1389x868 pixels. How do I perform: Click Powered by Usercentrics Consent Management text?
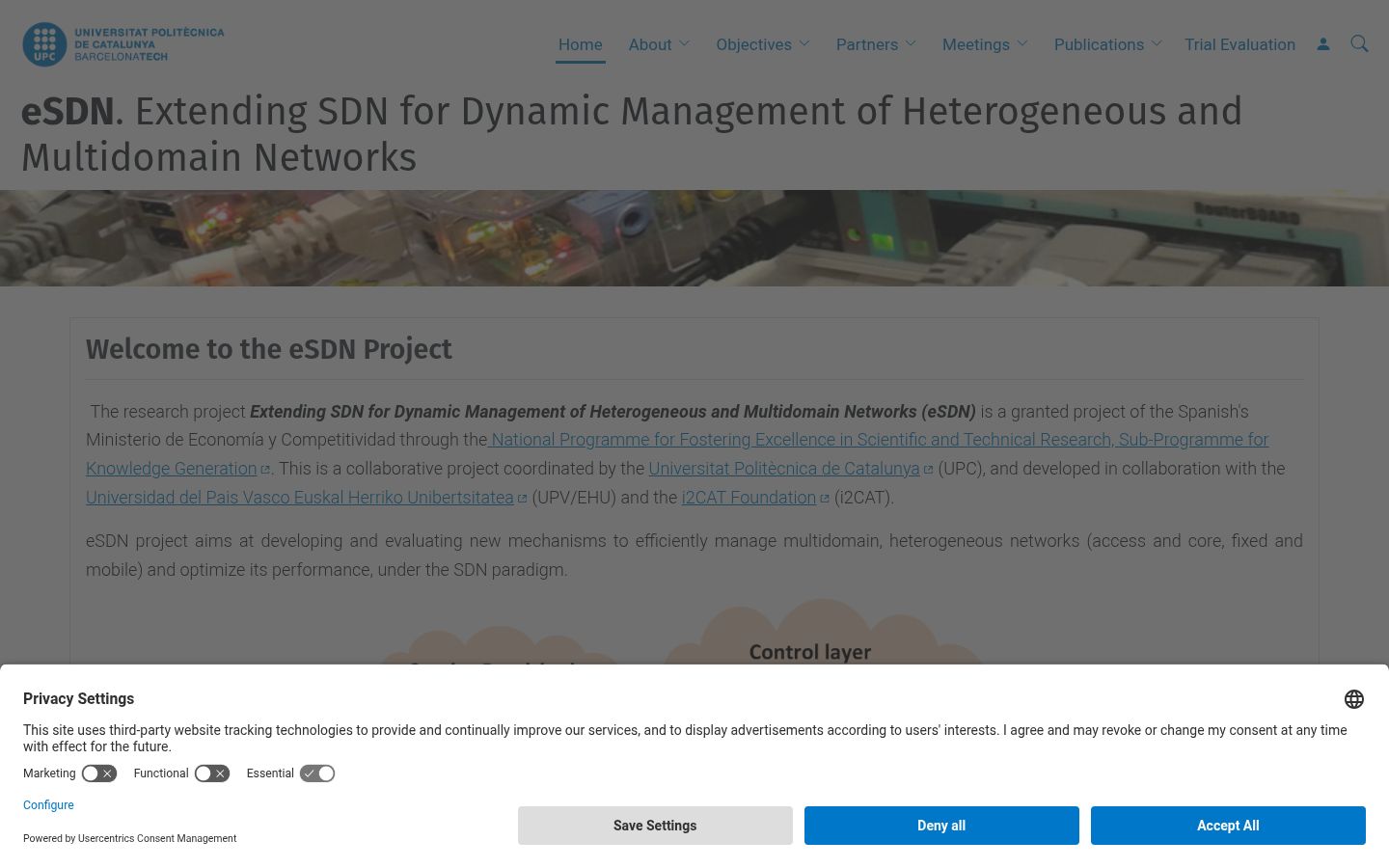point(130,839)
